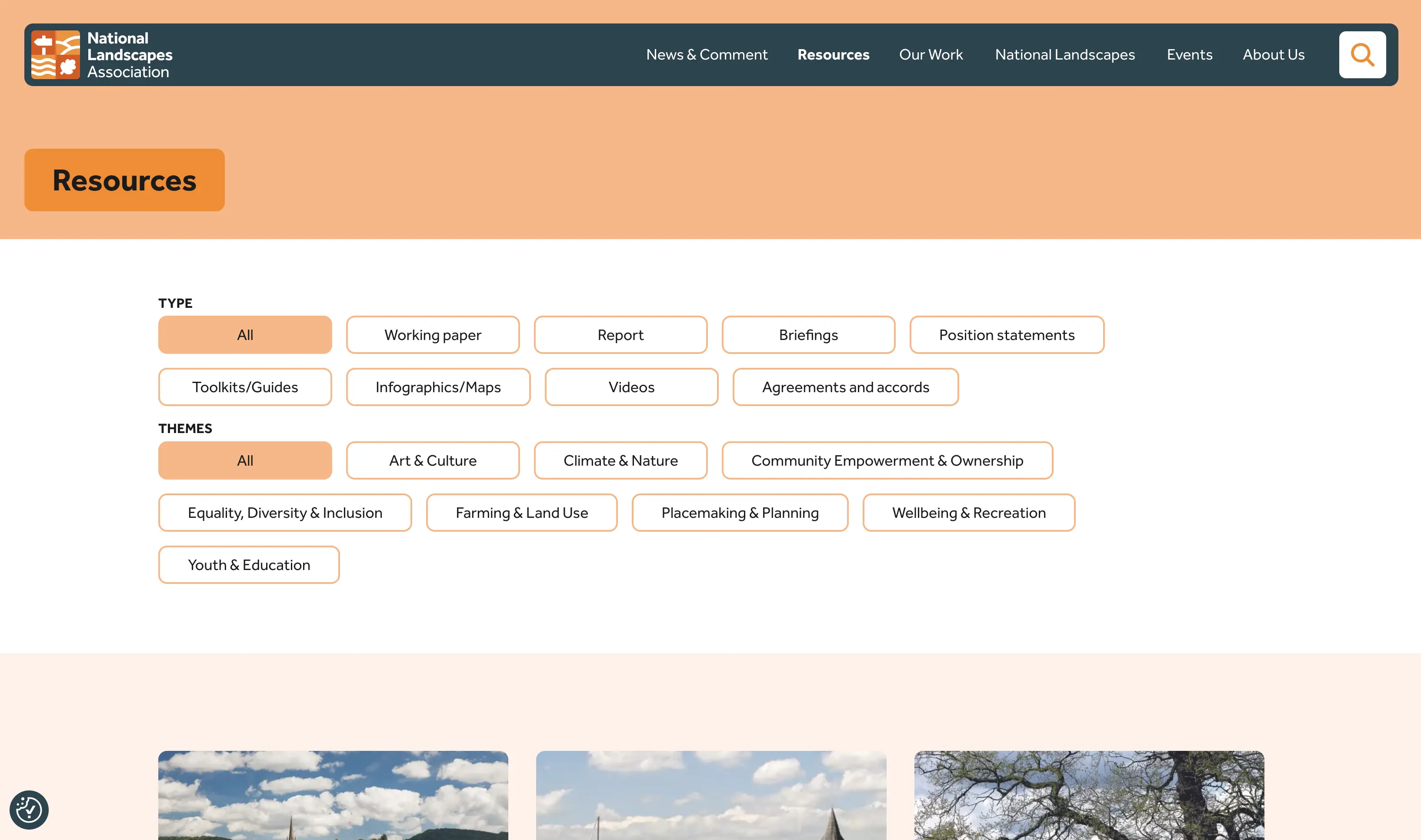Screen dimensions: 1421x840
Task: Select the All type filter
Action: [x=245, y=335]
